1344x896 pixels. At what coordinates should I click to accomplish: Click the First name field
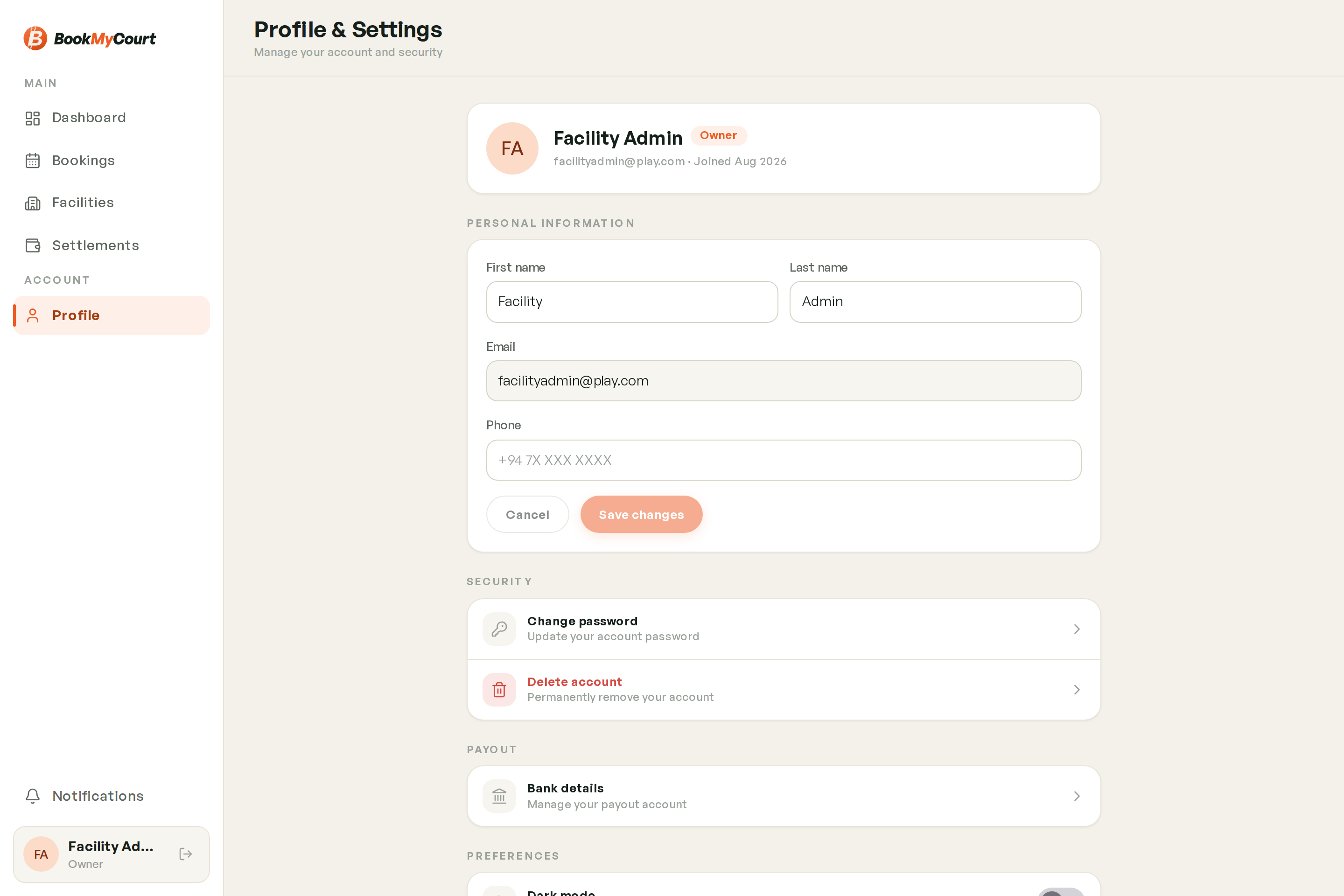[x=632, y=302]
